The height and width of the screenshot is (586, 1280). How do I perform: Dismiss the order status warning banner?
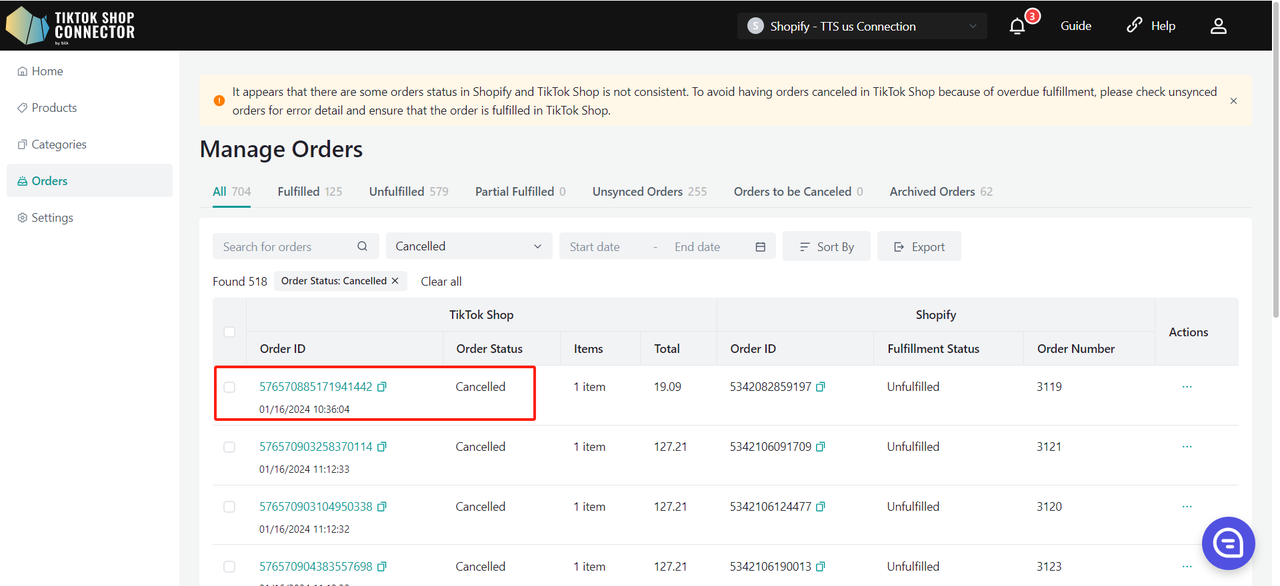[x=1233, y=101]
